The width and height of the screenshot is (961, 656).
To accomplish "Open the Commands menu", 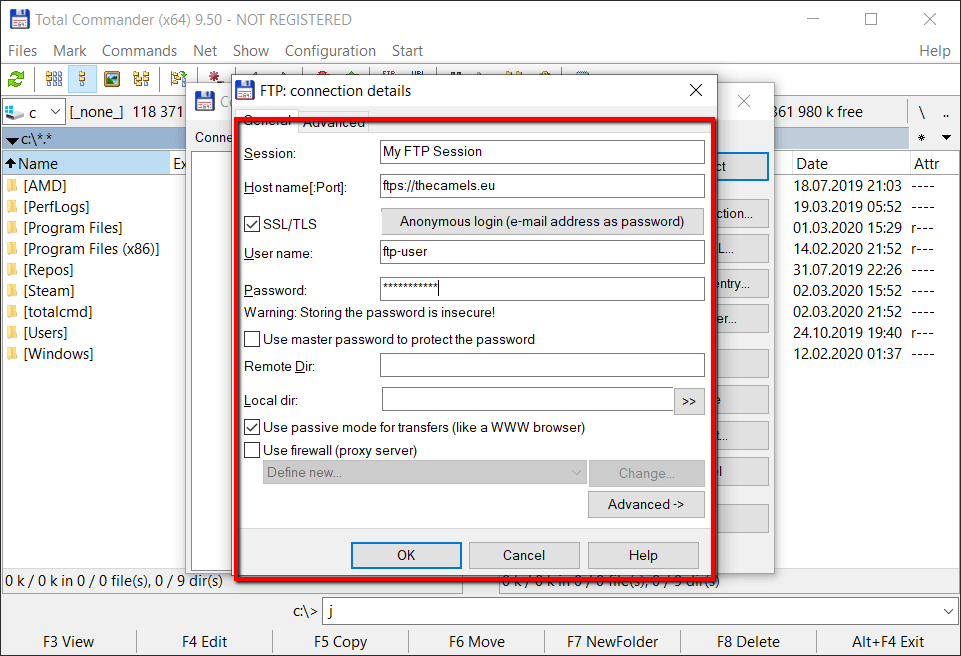I will pyautogui.click(x=139, y=51).
